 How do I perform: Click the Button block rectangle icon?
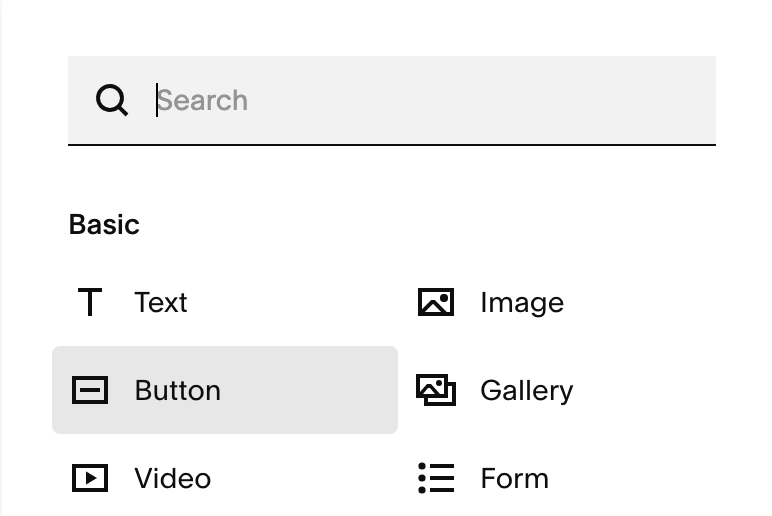click(90, 390)
